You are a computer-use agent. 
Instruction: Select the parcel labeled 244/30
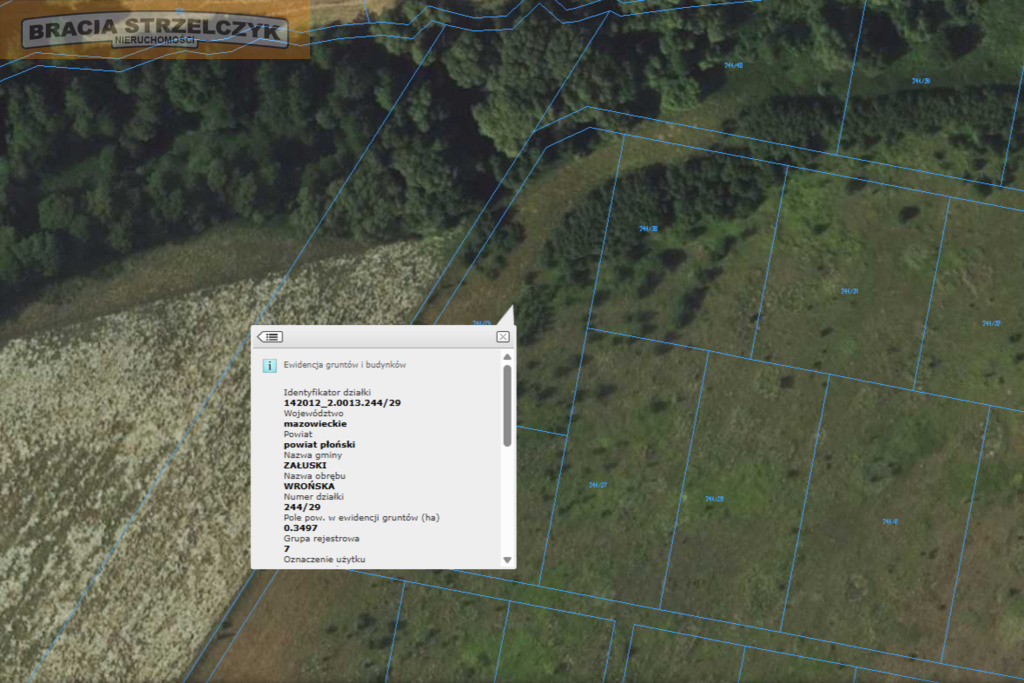click(648, 229)
